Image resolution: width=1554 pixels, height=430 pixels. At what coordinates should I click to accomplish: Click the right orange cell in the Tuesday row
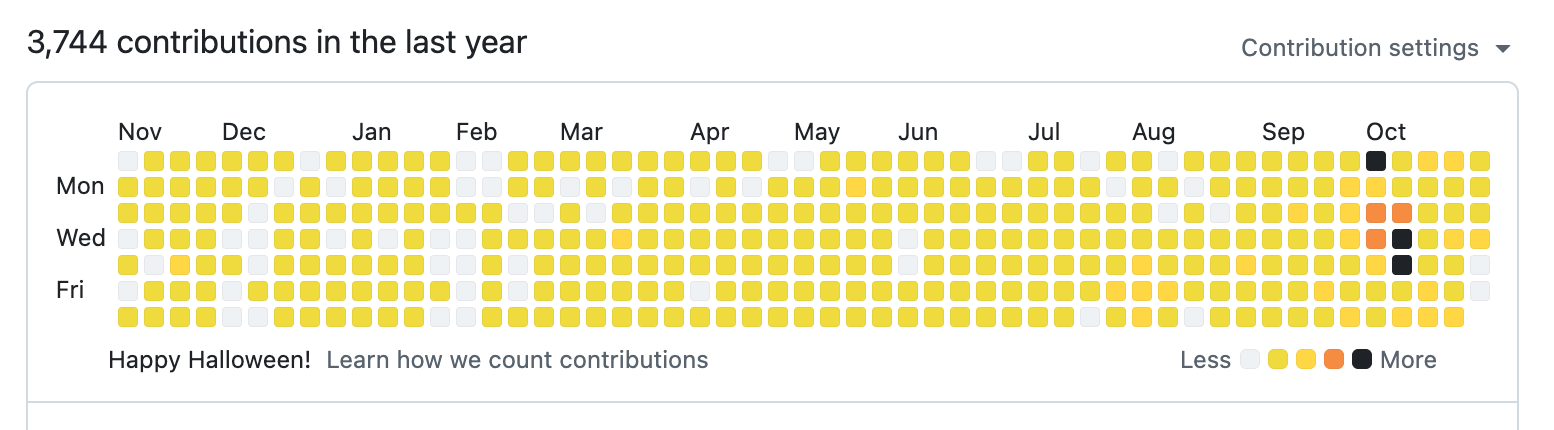[x=1402, y=213]
